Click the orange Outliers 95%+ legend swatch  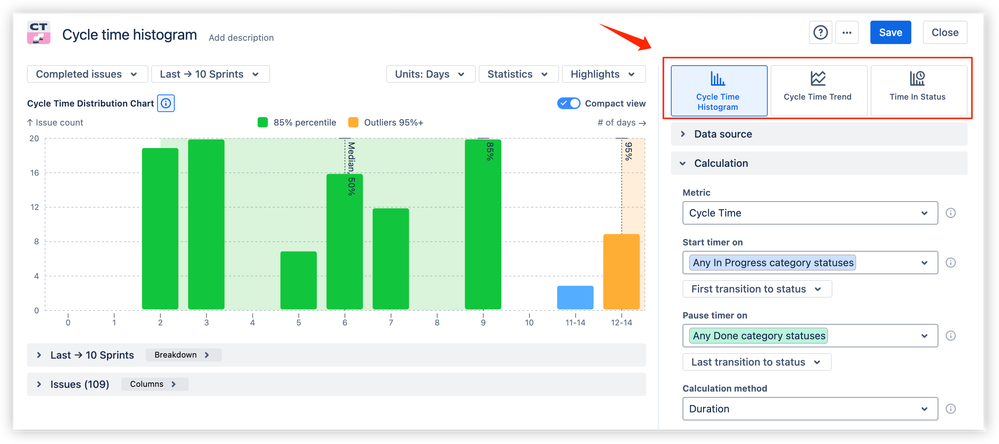[354, 122]
